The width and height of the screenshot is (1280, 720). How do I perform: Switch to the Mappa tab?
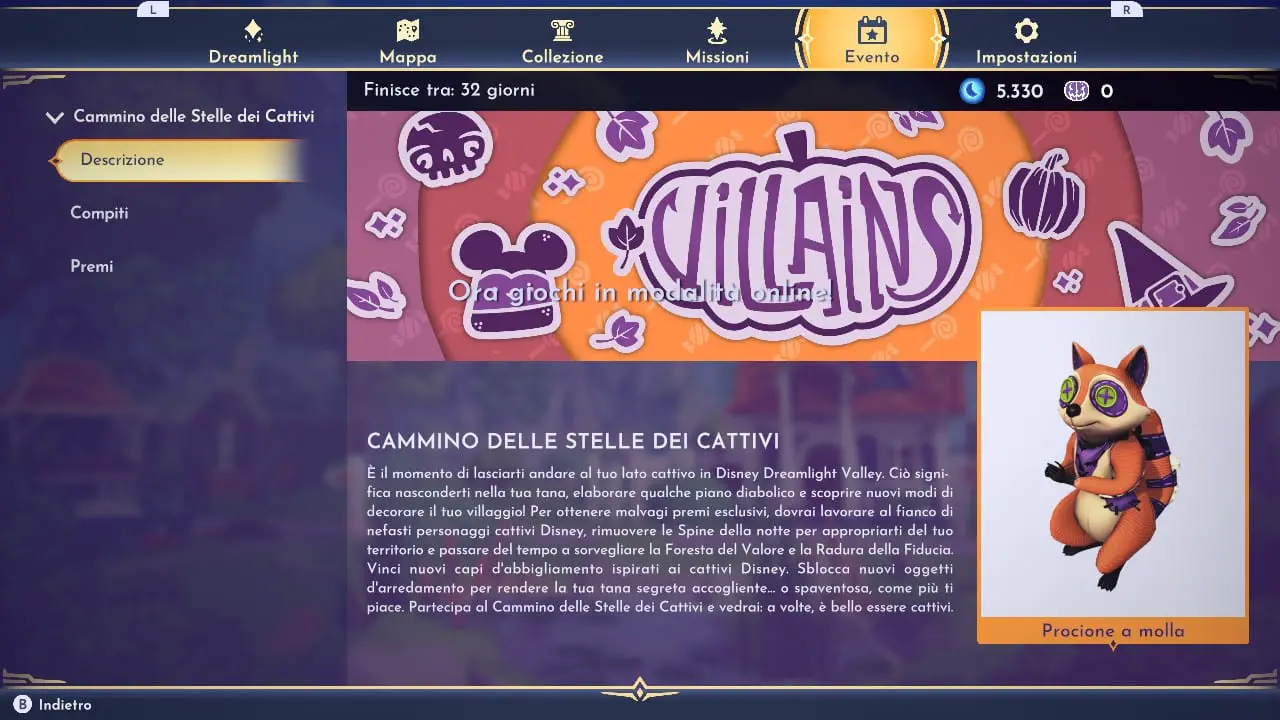click(x=407, y=42)
